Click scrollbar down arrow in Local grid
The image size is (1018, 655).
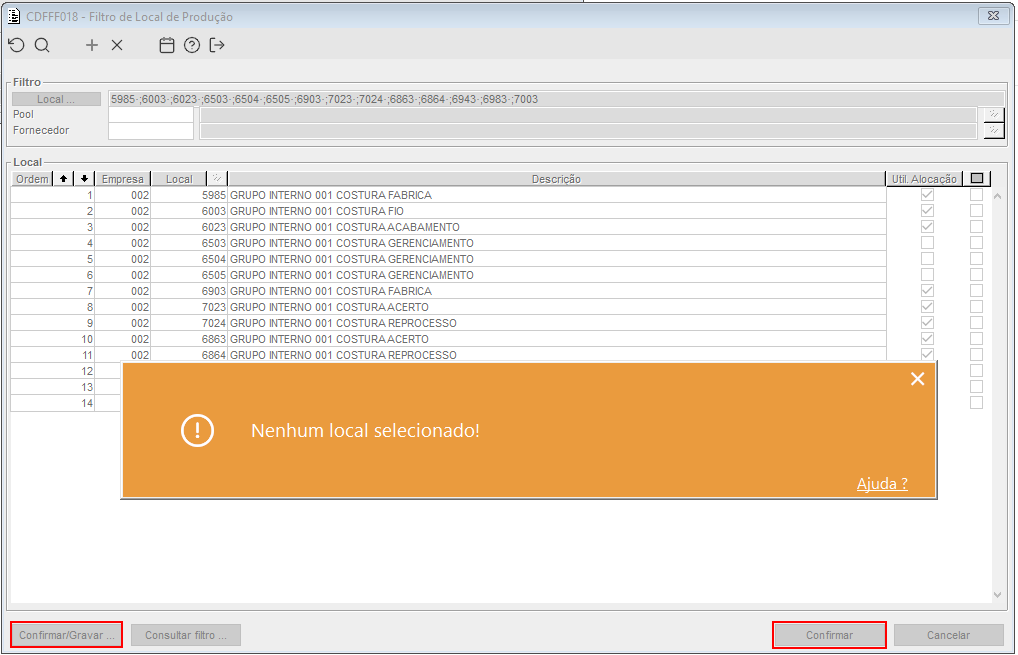pyautogui.click(x=997, y=595)
